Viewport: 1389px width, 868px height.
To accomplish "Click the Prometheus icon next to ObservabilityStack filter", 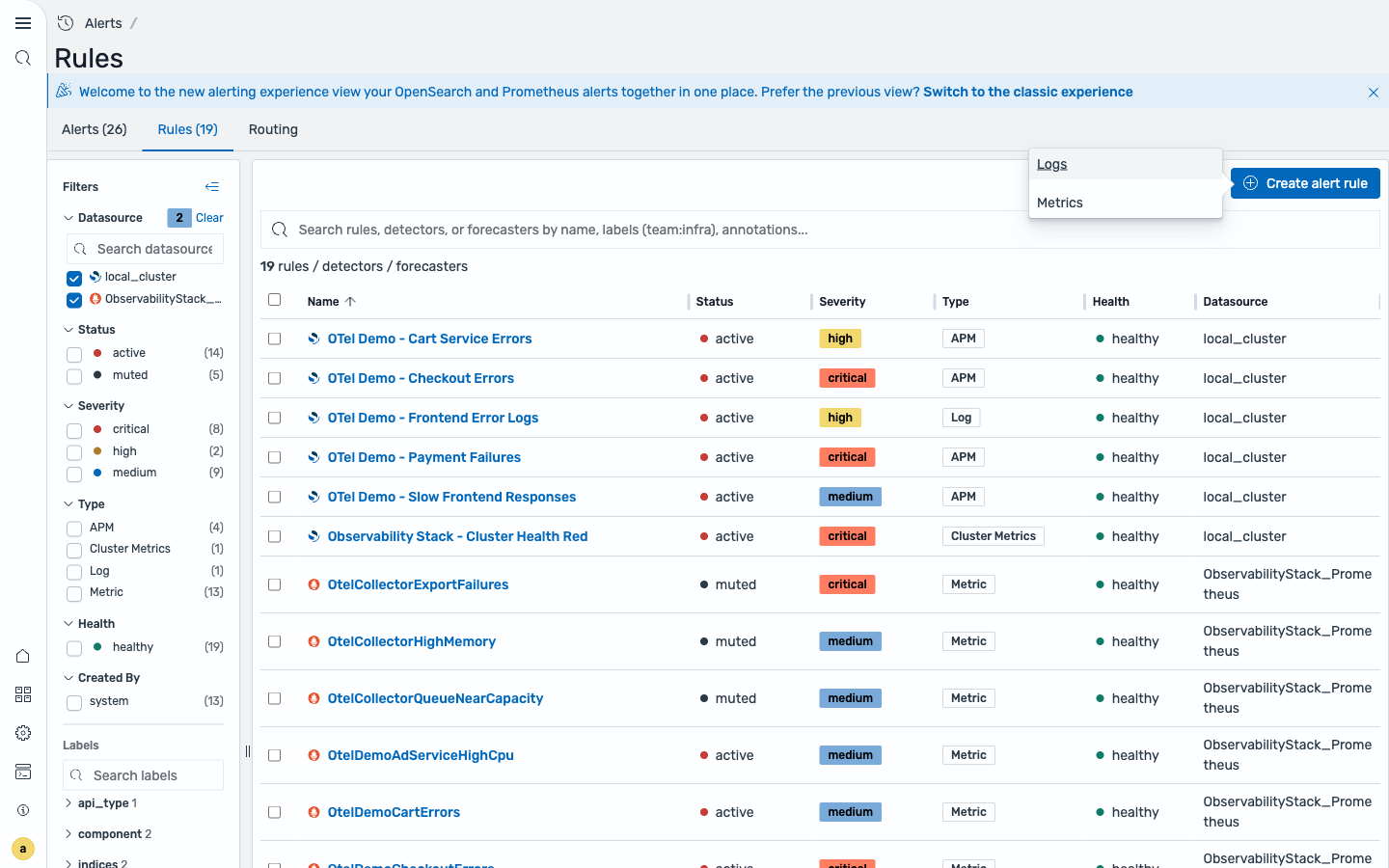I will point(95,299).
